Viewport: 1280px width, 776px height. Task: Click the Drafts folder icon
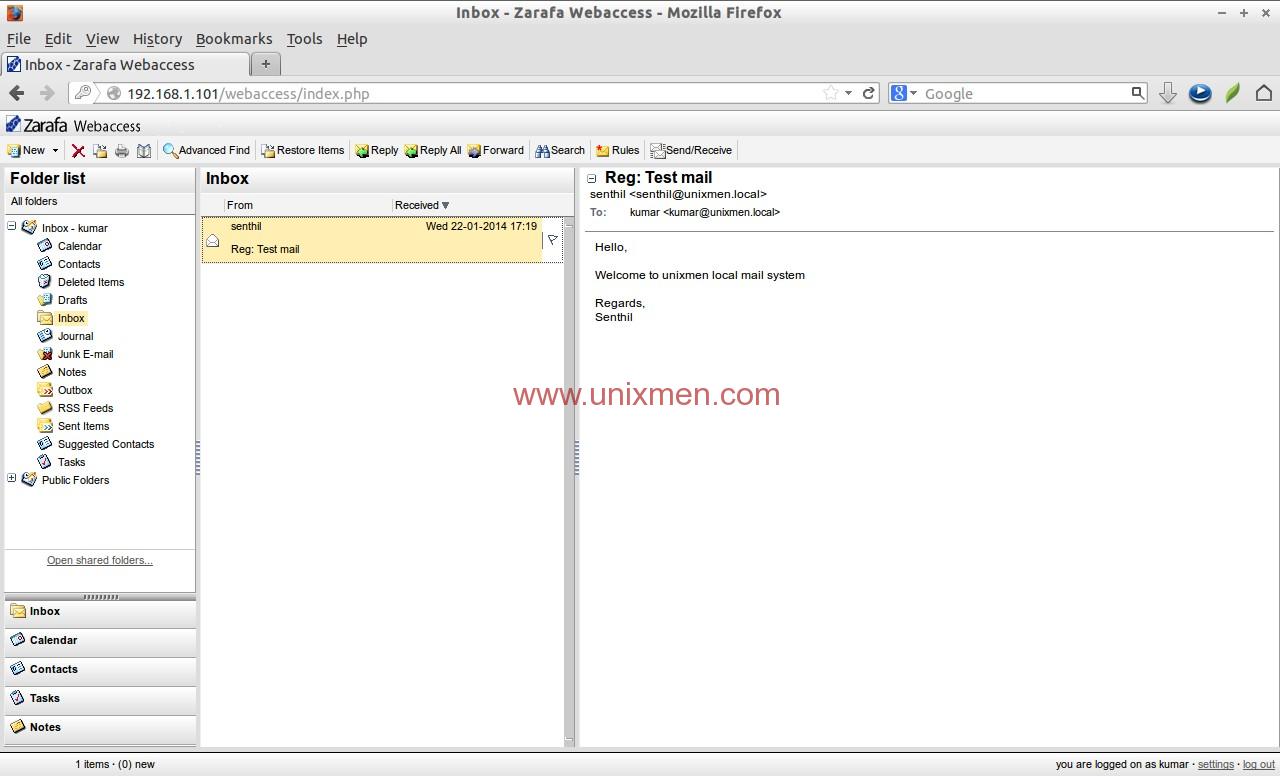(45, 300)
